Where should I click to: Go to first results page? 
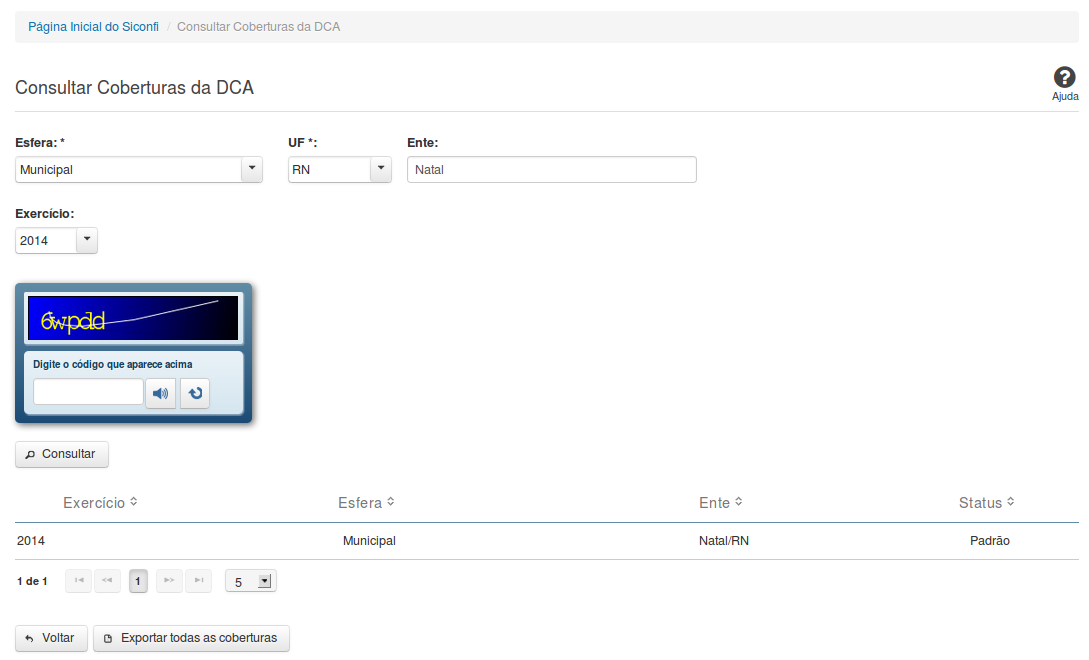79,581
